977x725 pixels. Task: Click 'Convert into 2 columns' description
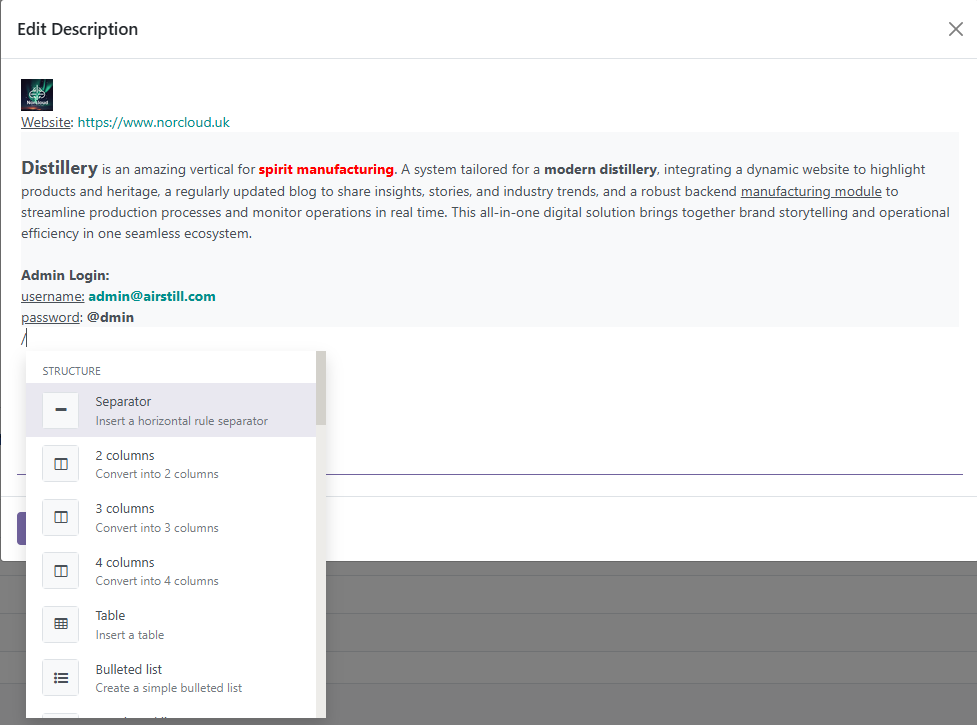[x=157, y=474]
